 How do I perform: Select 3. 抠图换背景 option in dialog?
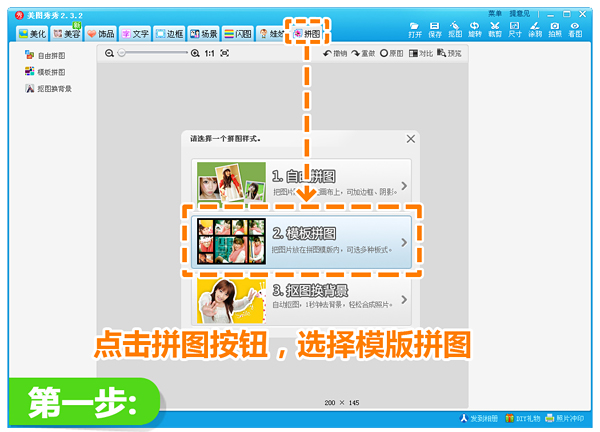coord(300,297)
